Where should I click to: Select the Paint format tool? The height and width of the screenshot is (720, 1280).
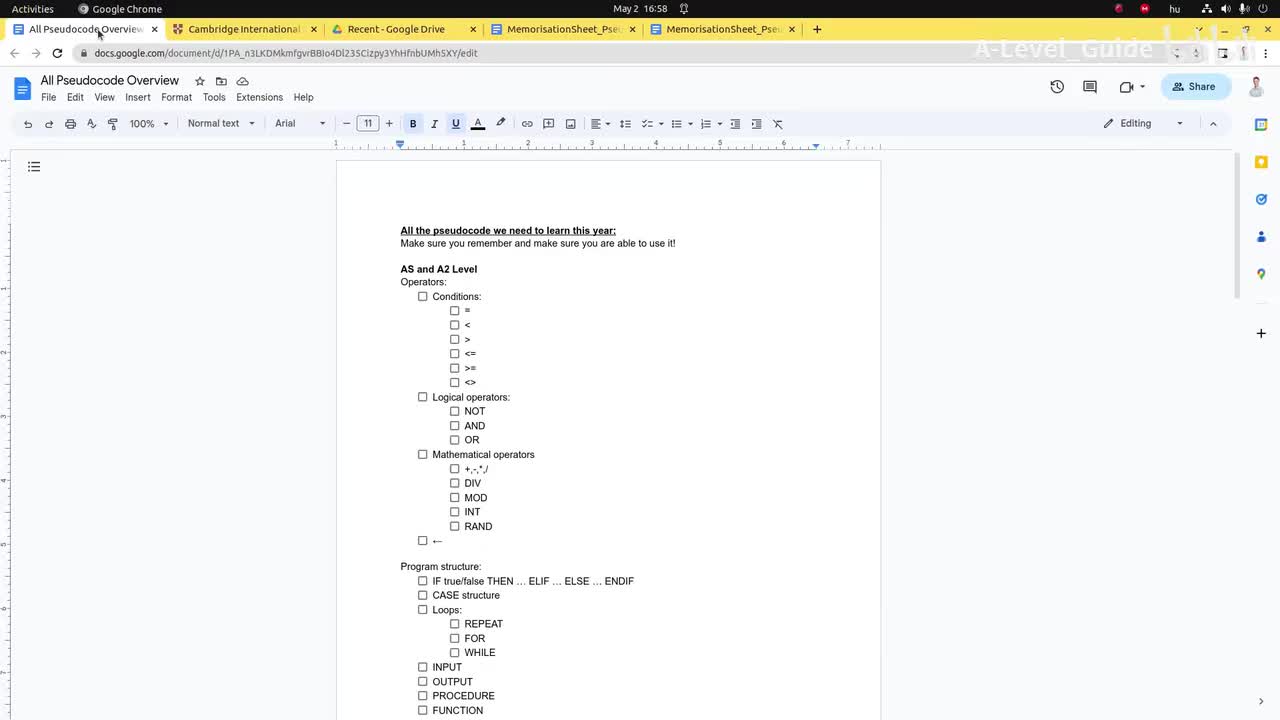coord(112,124)
